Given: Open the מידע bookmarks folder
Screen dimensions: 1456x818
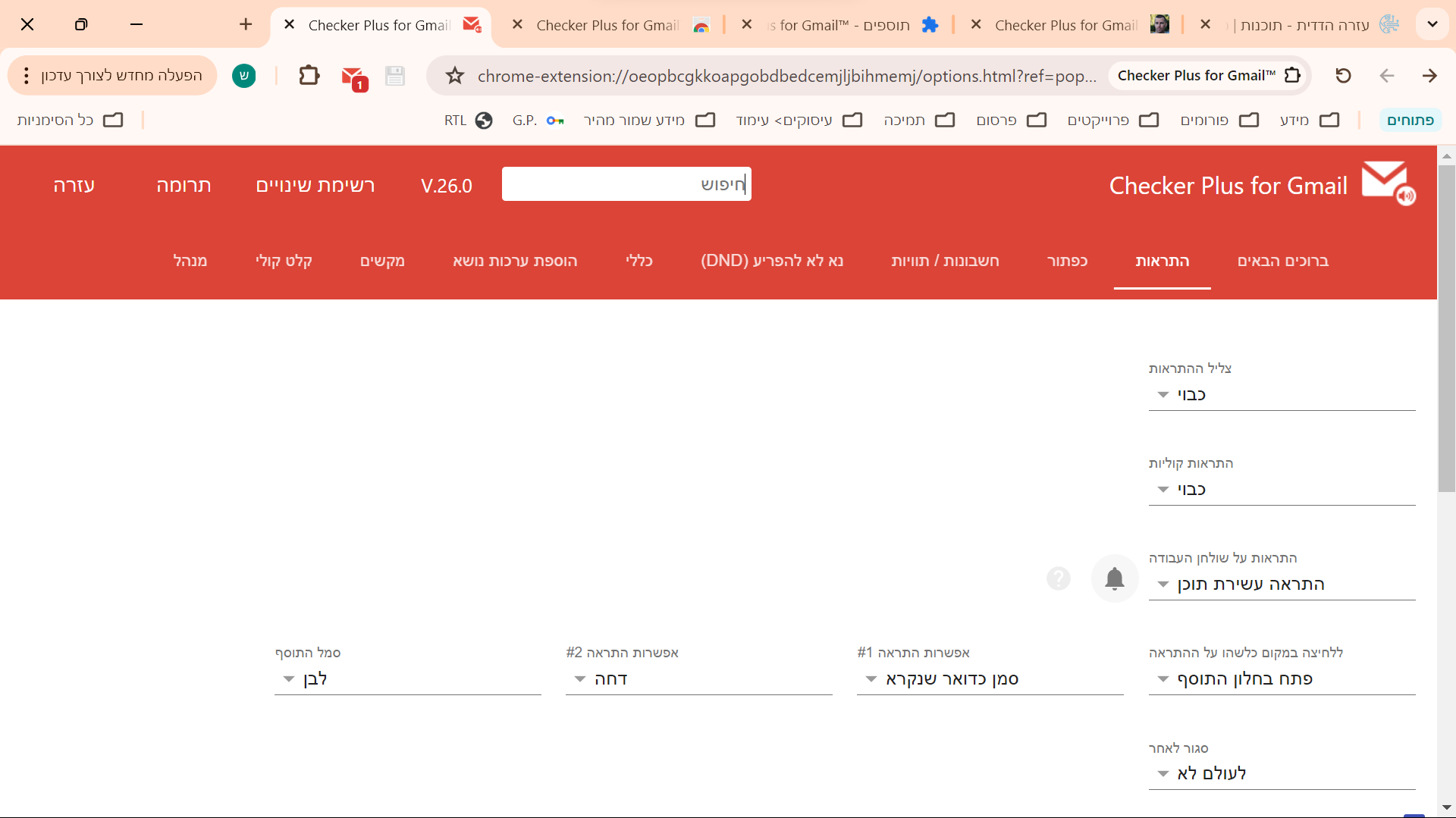Looking at the screenshot, I should coord(1310,121).
